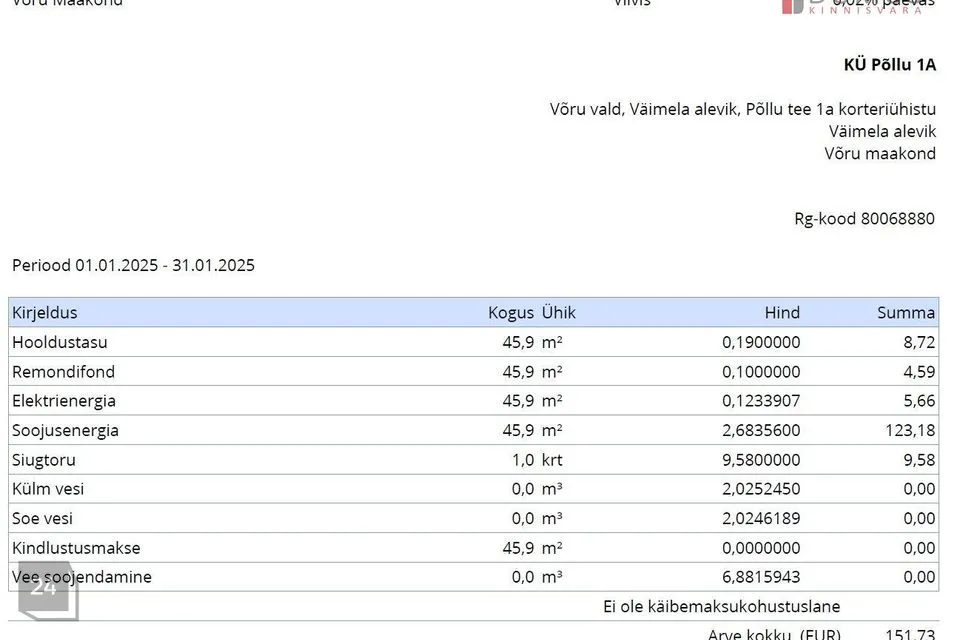This screenshot has height=640, width=960.
Task: Select the Külm vesi row label
Action: coord(48,489)
